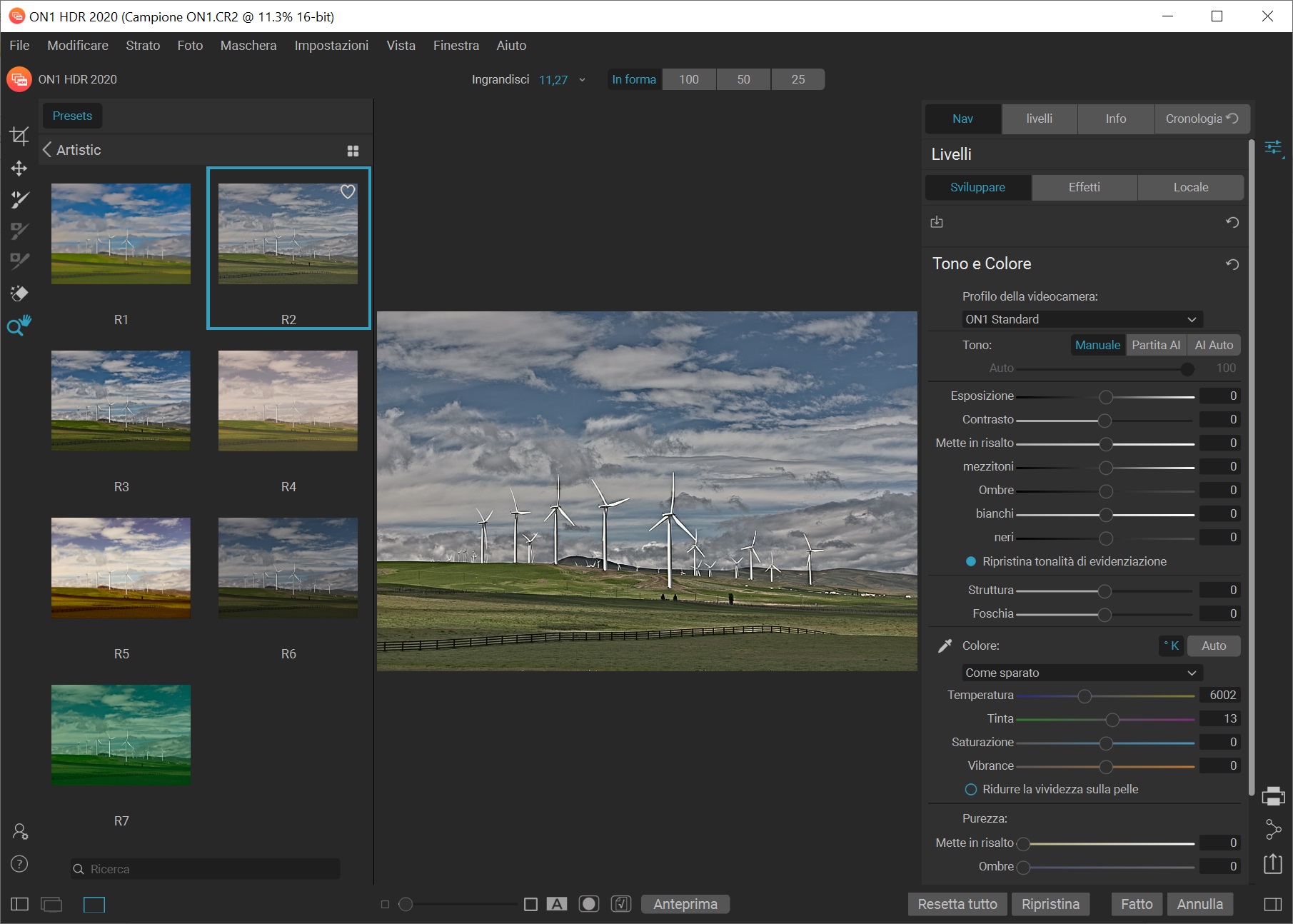The height and width of the screenshot is (924, 1293).
Task: Click the grid view icon in Presets
Action: click(353, 151)
